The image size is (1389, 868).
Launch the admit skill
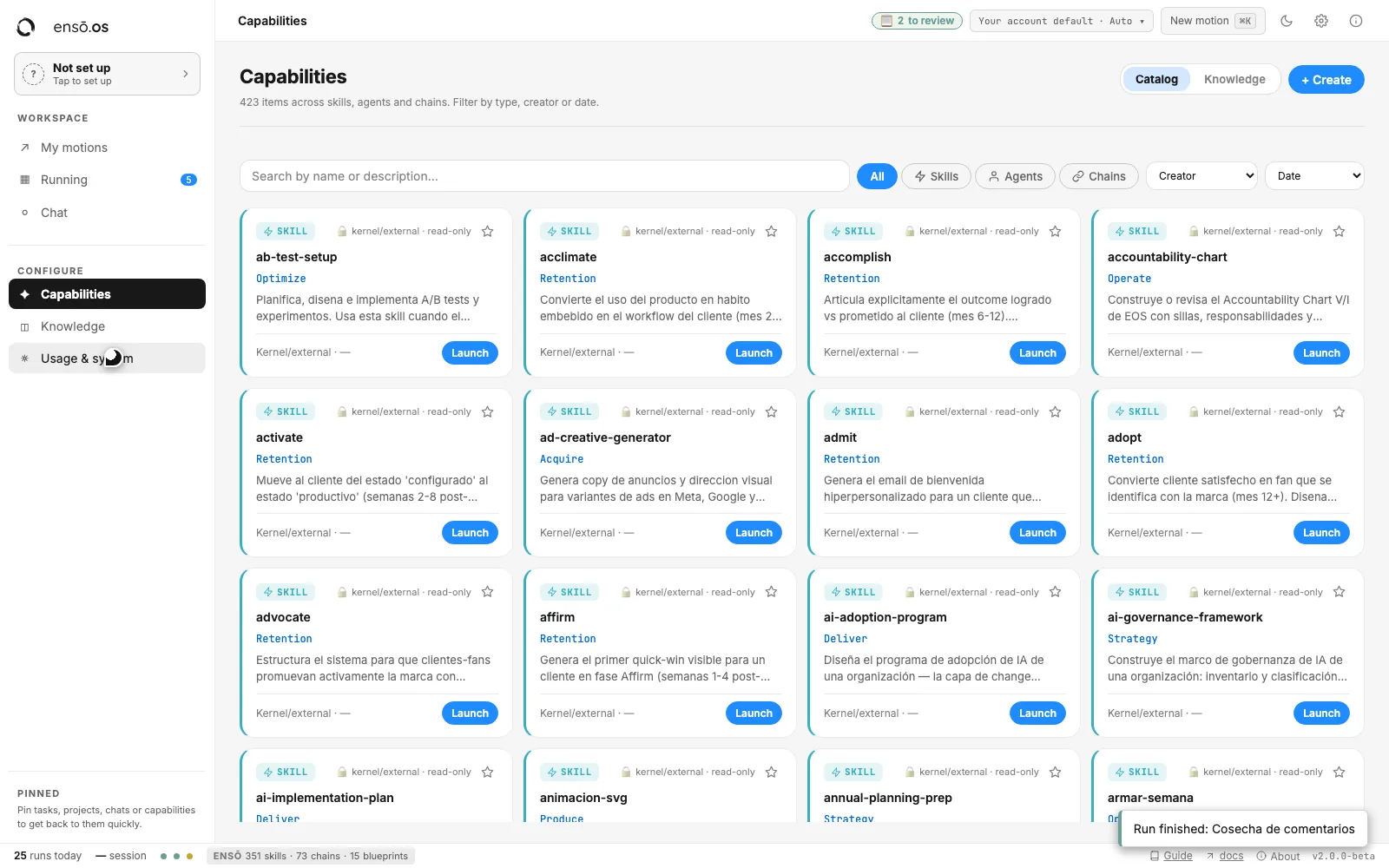pos(1037,533)
